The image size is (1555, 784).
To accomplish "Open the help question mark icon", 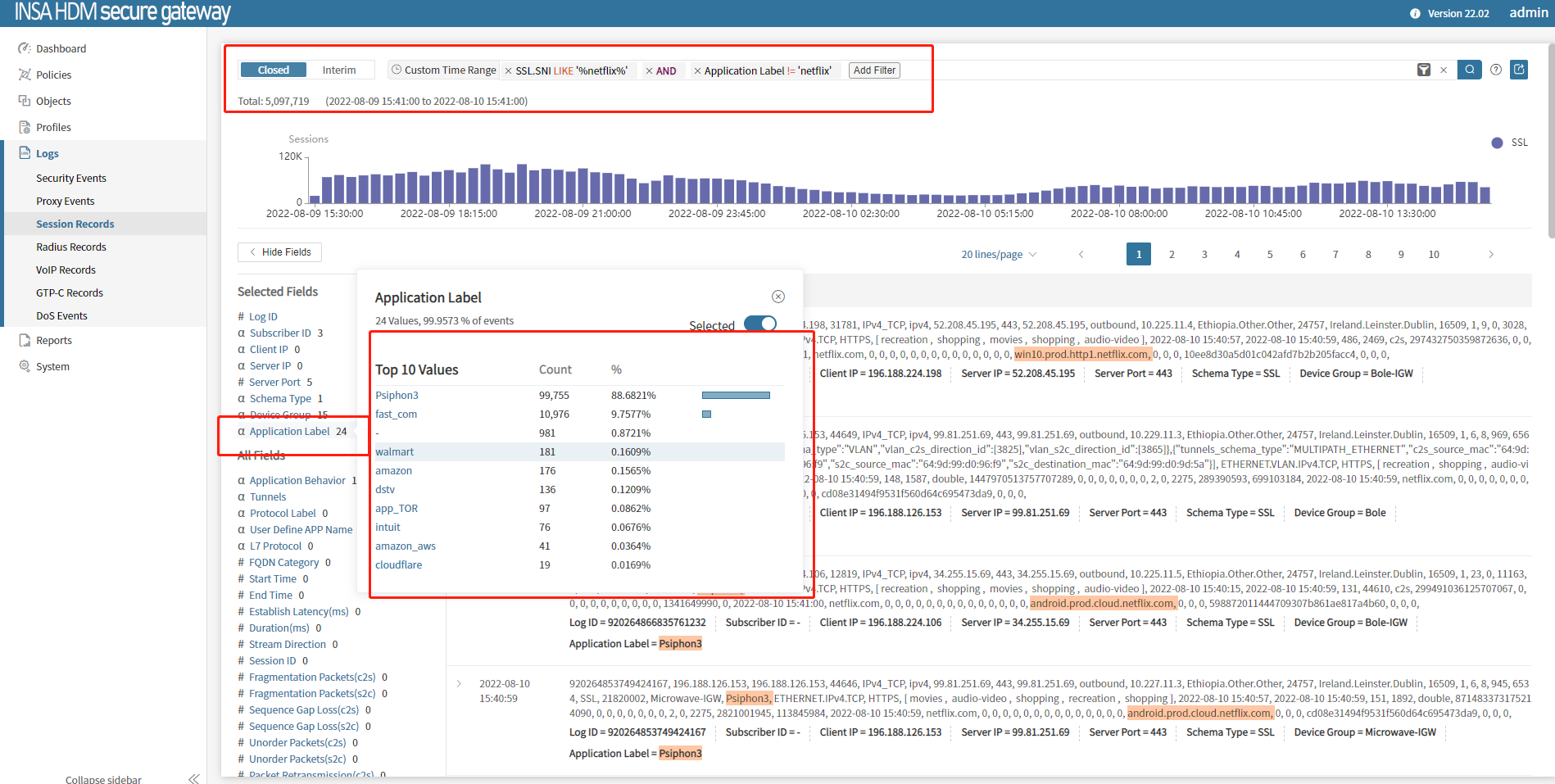I will coord(1496,70).
